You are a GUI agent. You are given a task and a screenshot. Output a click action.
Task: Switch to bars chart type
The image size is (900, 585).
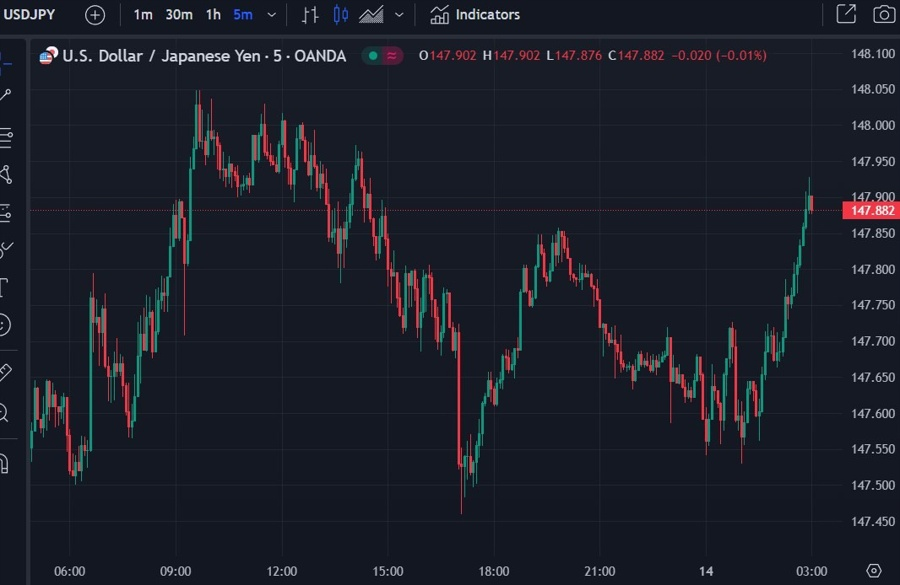pos(310,15)
